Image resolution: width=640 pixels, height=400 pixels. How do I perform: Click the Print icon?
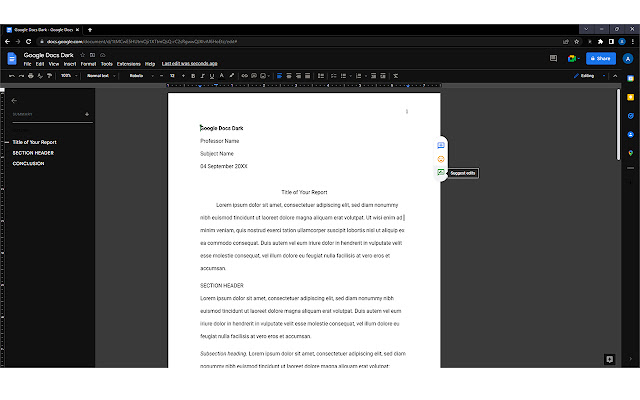pyautogui.click(x=31, y=76)
